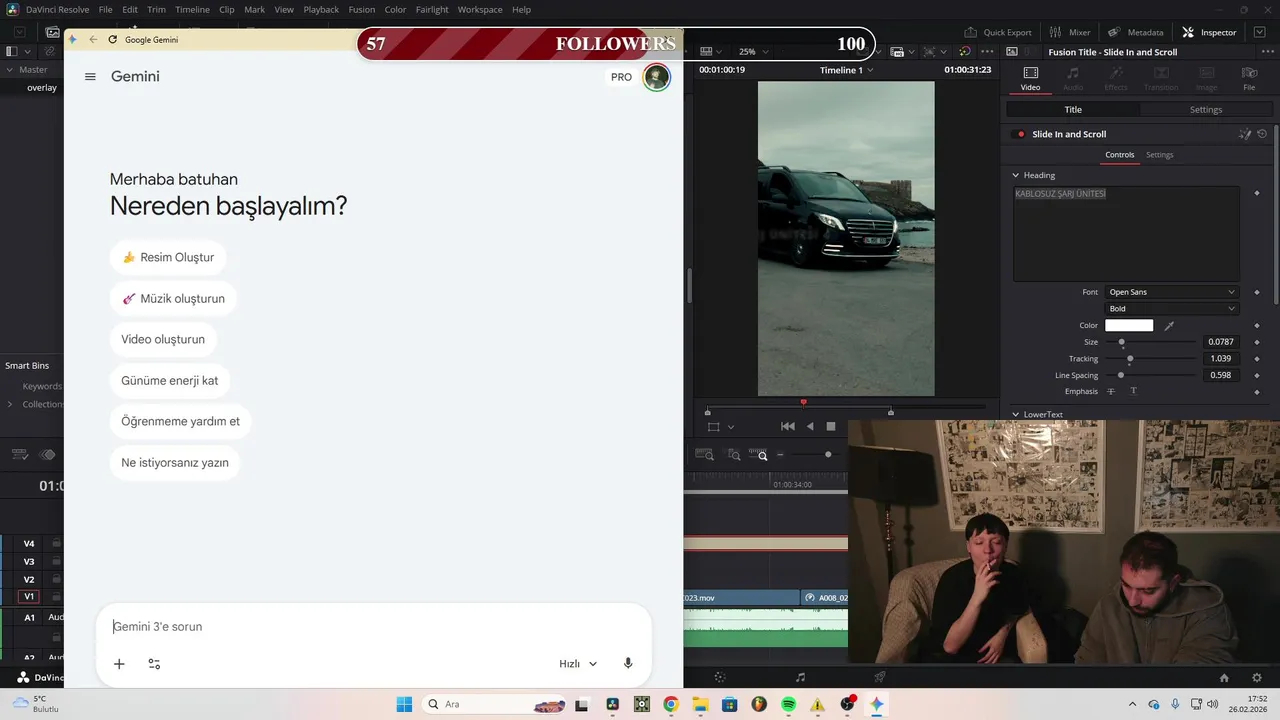This screenshot has width=1280, height=720.
Task: Open the Playback menu
Action: (321, 9)
